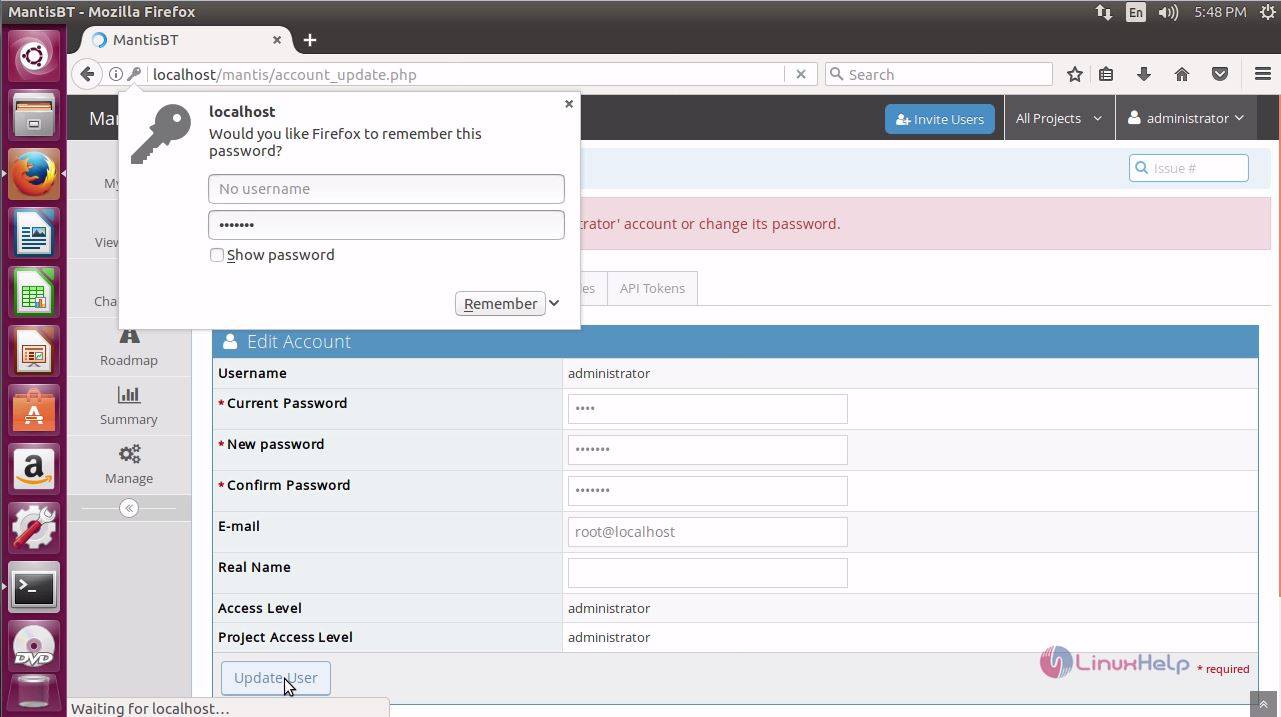Click the Real Name field
The height and width of the screenshot is (717, 1281).
(x=707, y=572)
